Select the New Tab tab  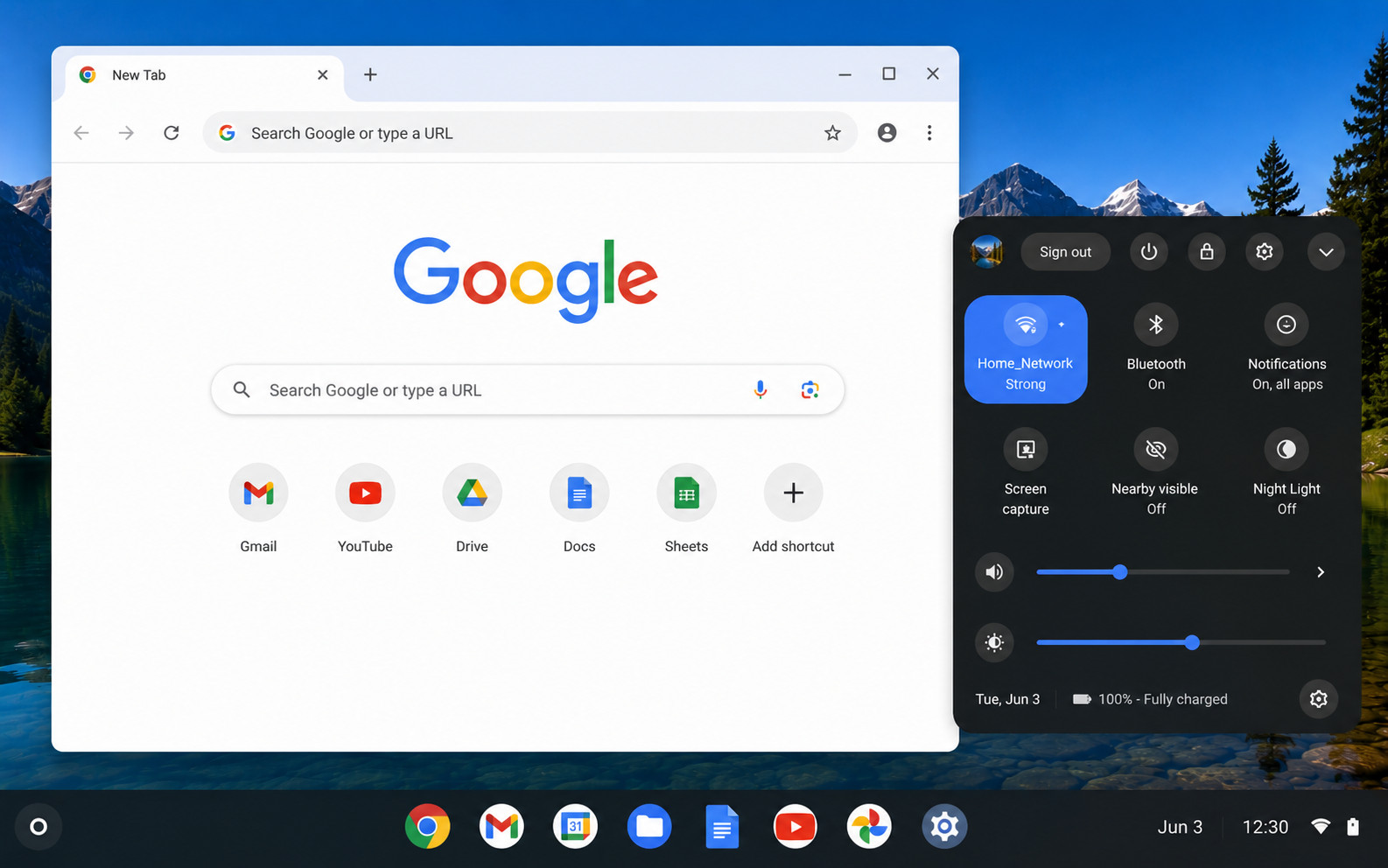(x=205, y=75)
